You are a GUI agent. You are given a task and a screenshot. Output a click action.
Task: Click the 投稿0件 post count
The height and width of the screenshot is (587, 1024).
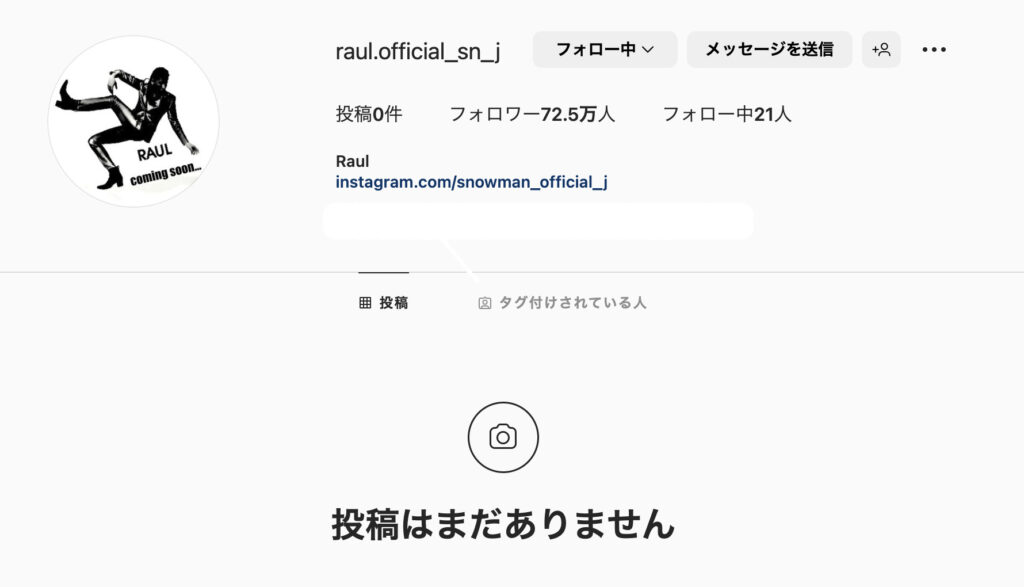click(369, 114)
